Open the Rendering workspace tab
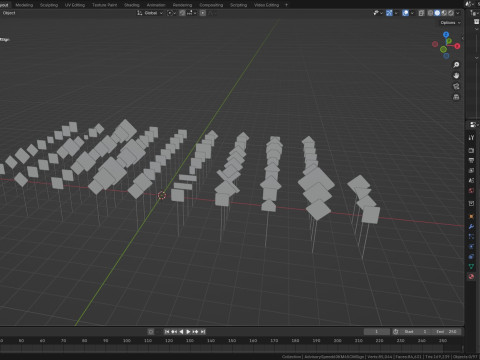The image size is (480, 360). 182,5
